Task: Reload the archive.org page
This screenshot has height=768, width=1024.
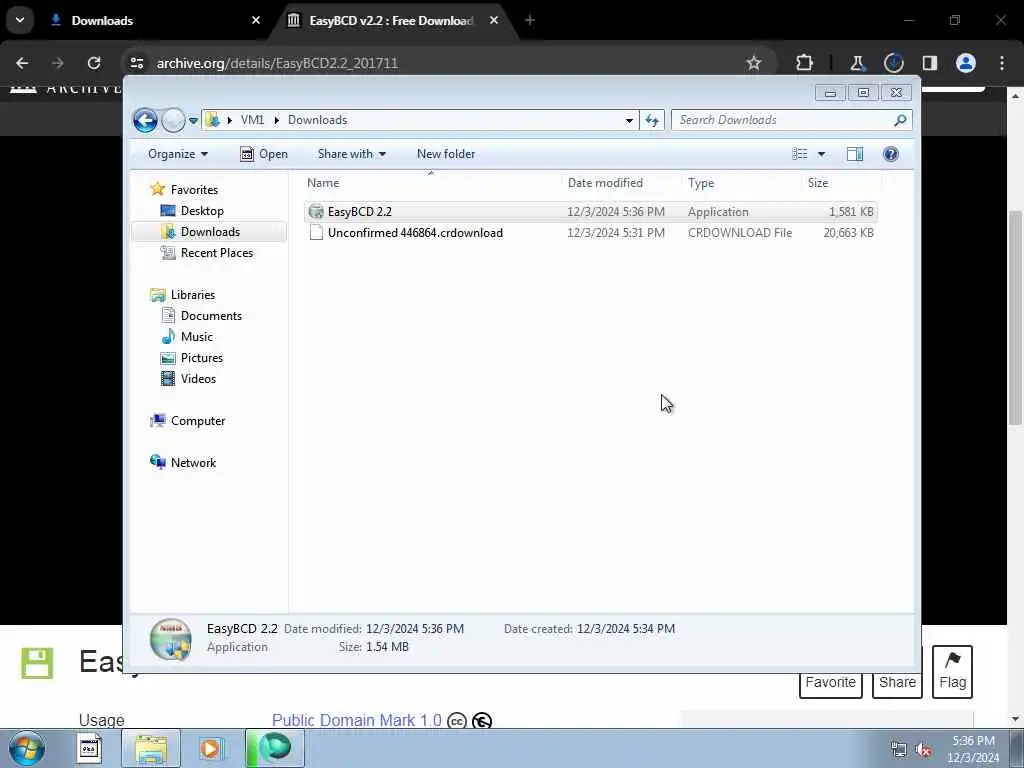Action: [x=94, y=63]
